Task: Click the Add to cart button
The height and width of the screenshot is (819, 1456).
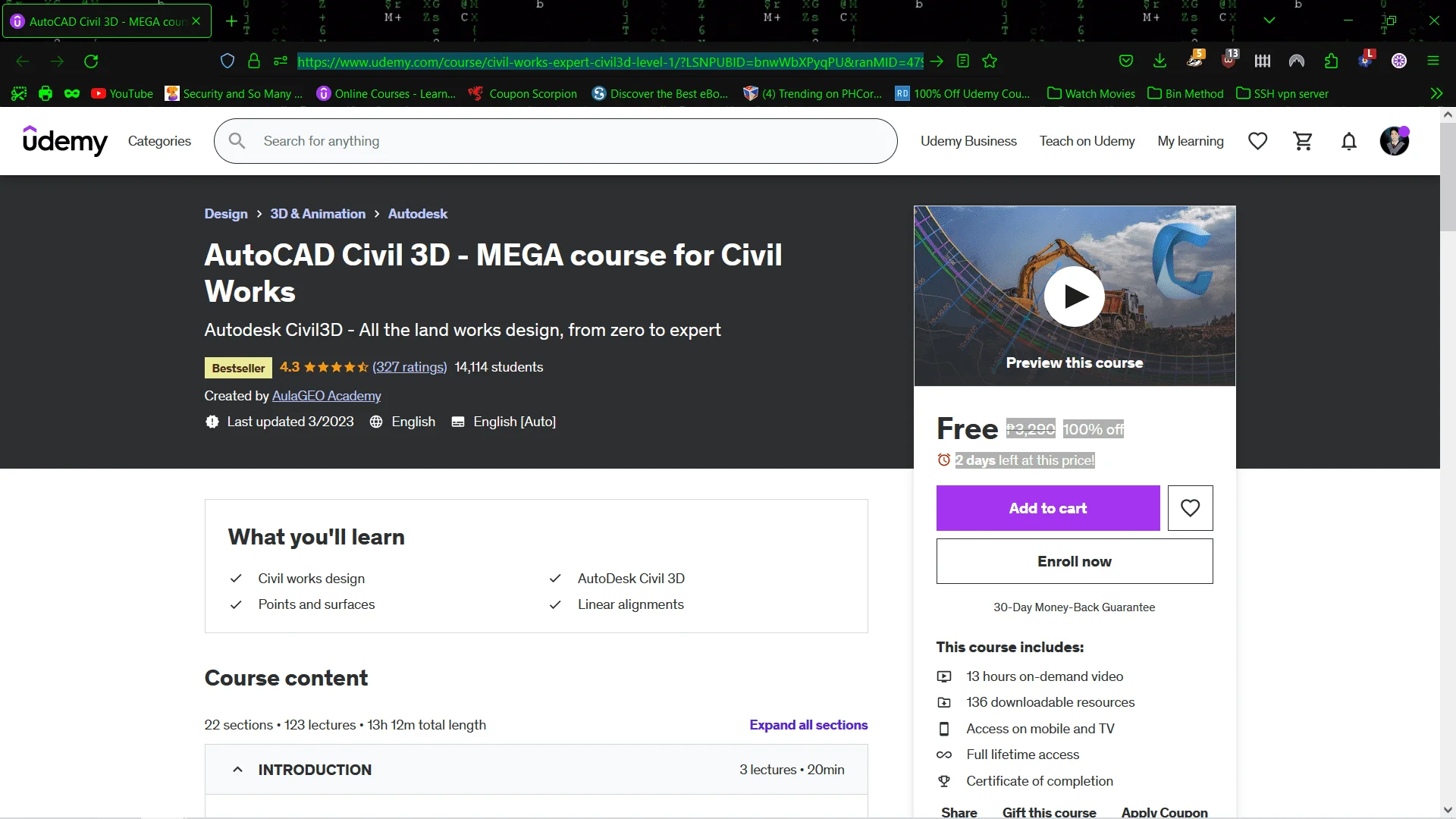Action: coord(1048,508)
